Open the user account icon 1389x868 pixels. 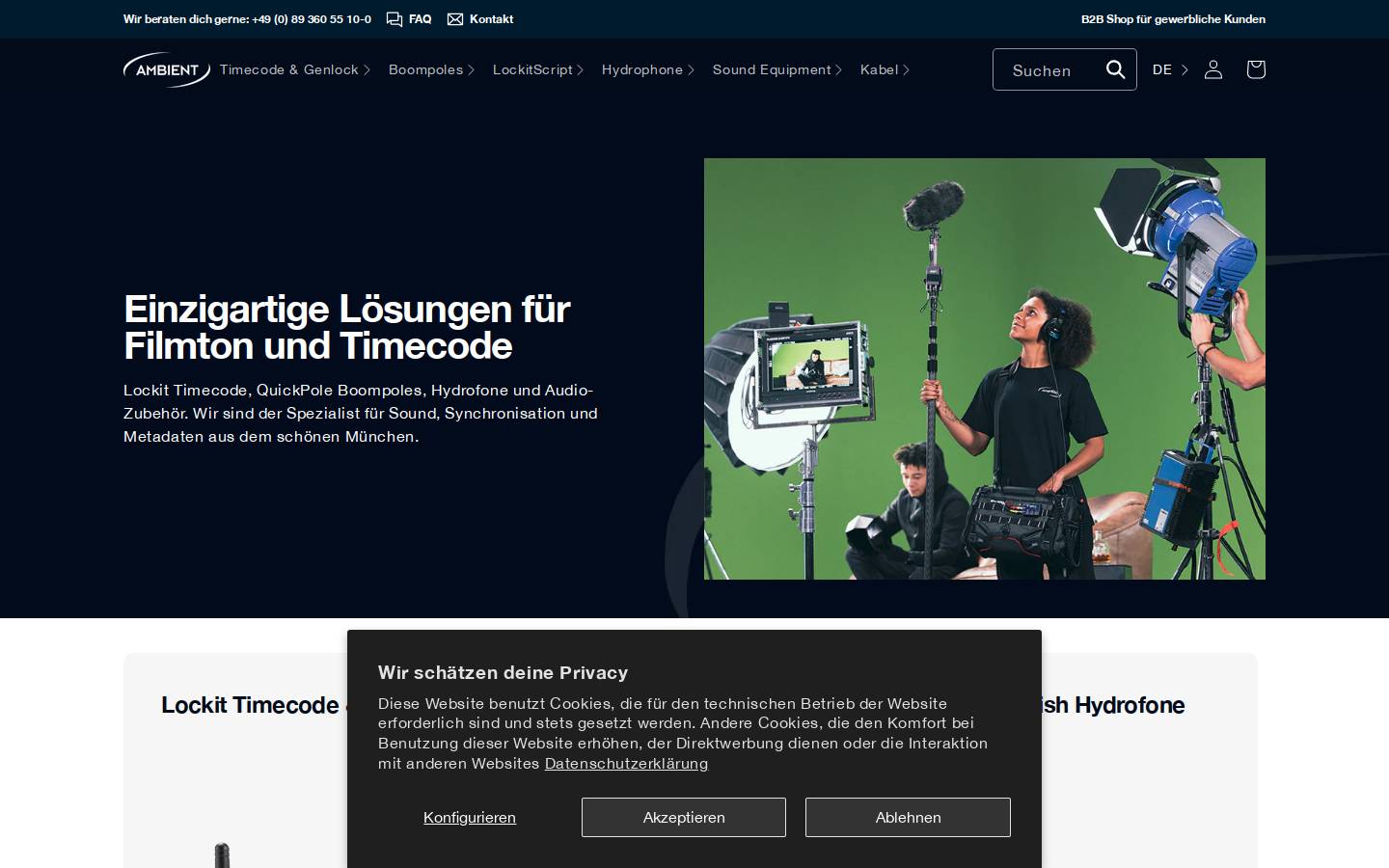click(1213, 69)
